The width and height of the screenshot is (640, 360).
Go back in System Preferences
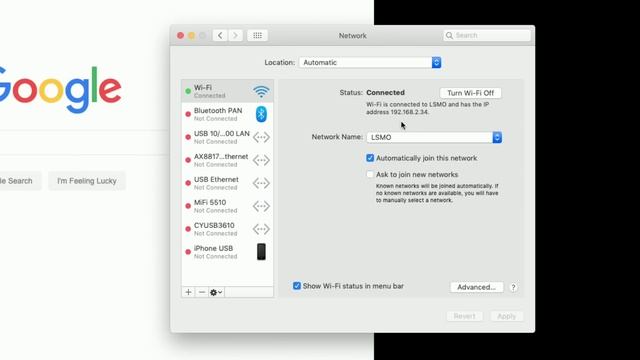tap(220, 36)
